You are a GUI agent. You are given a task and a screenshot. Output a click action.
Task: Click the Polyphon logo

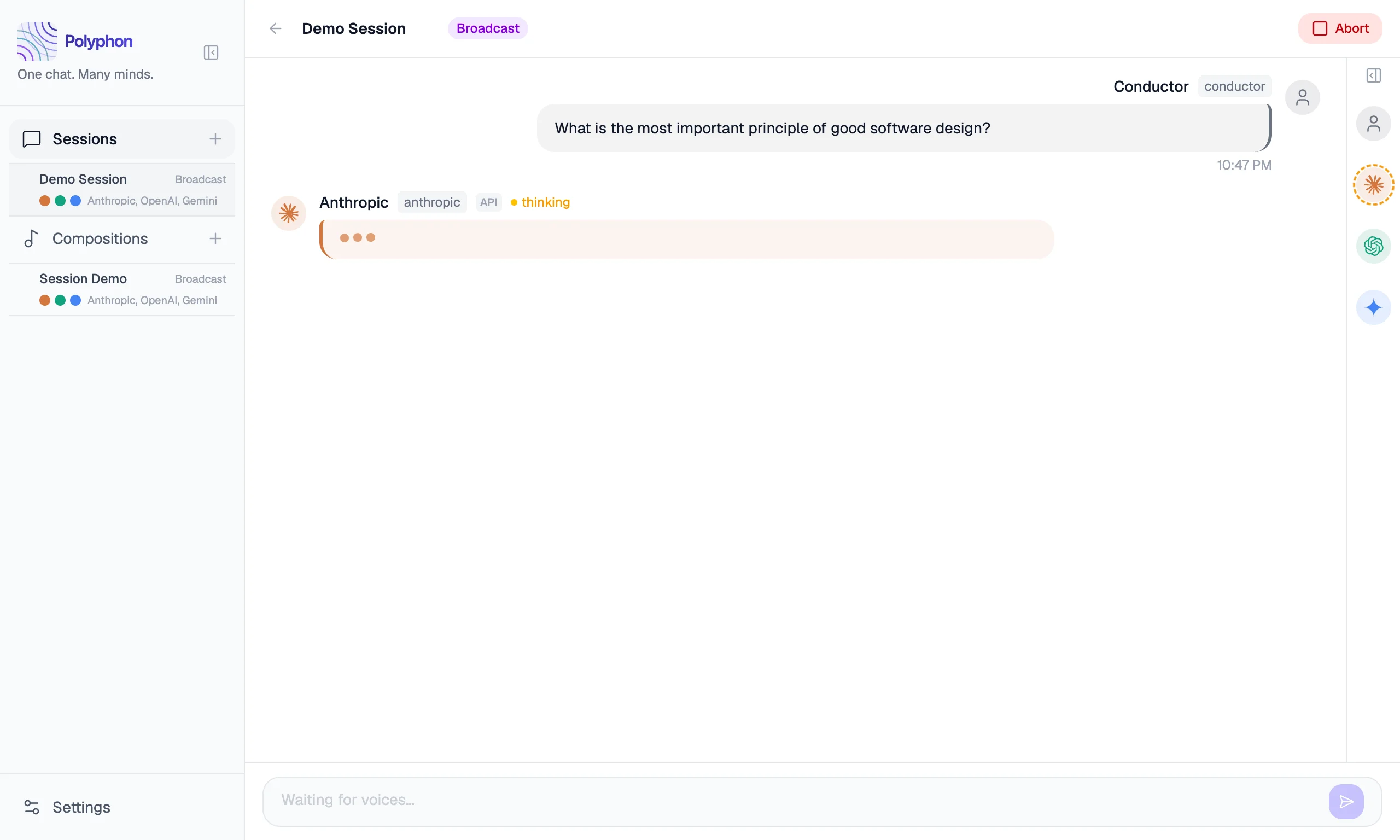(37, 41)
